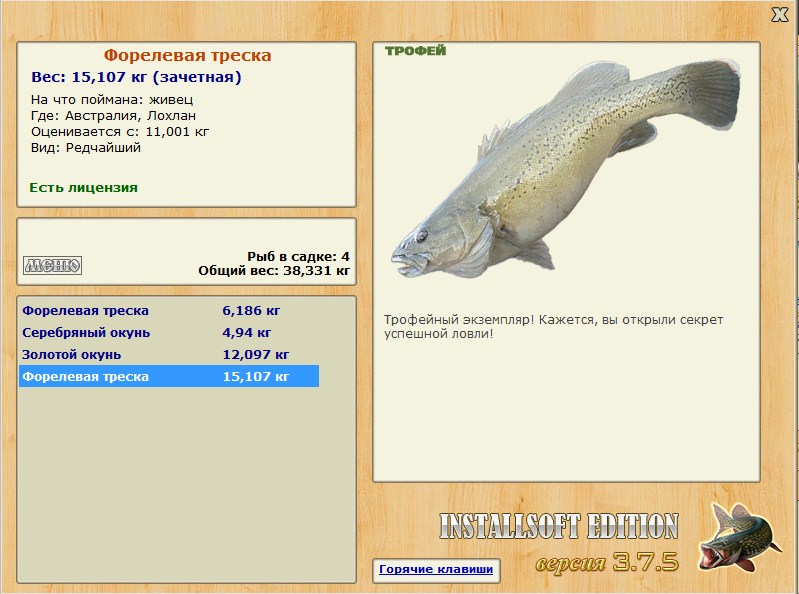This screenshot has width=799, height=594.
Task: Select Золотой окунь 12,097 кг row
Action: (169, 355)
